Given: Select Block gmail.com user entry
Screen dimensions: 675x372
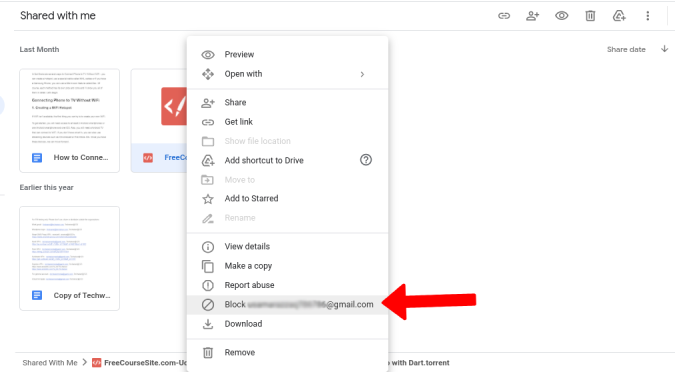Looking at the screenshot, I should (288, 304).
